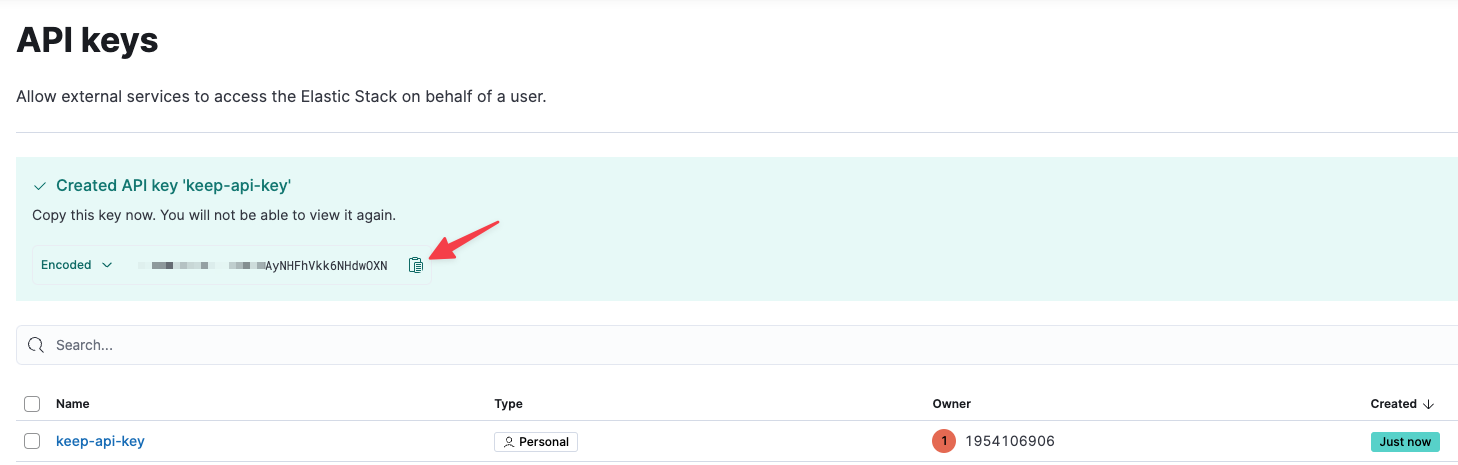1458x465 pixels.
Task: Click the owner avatar icon
Action: (944, 441)
